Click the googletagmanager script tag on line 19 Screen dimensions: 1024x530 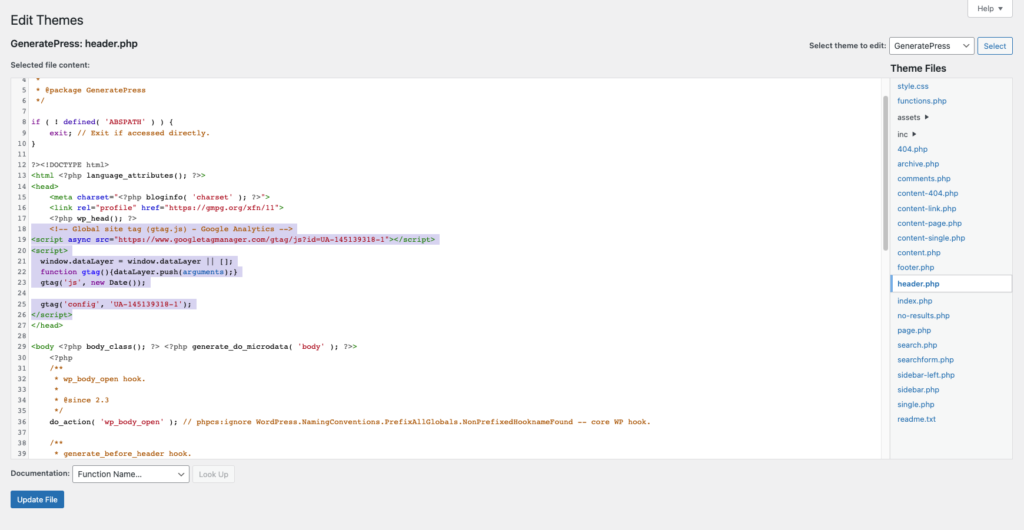coord(232,240)
